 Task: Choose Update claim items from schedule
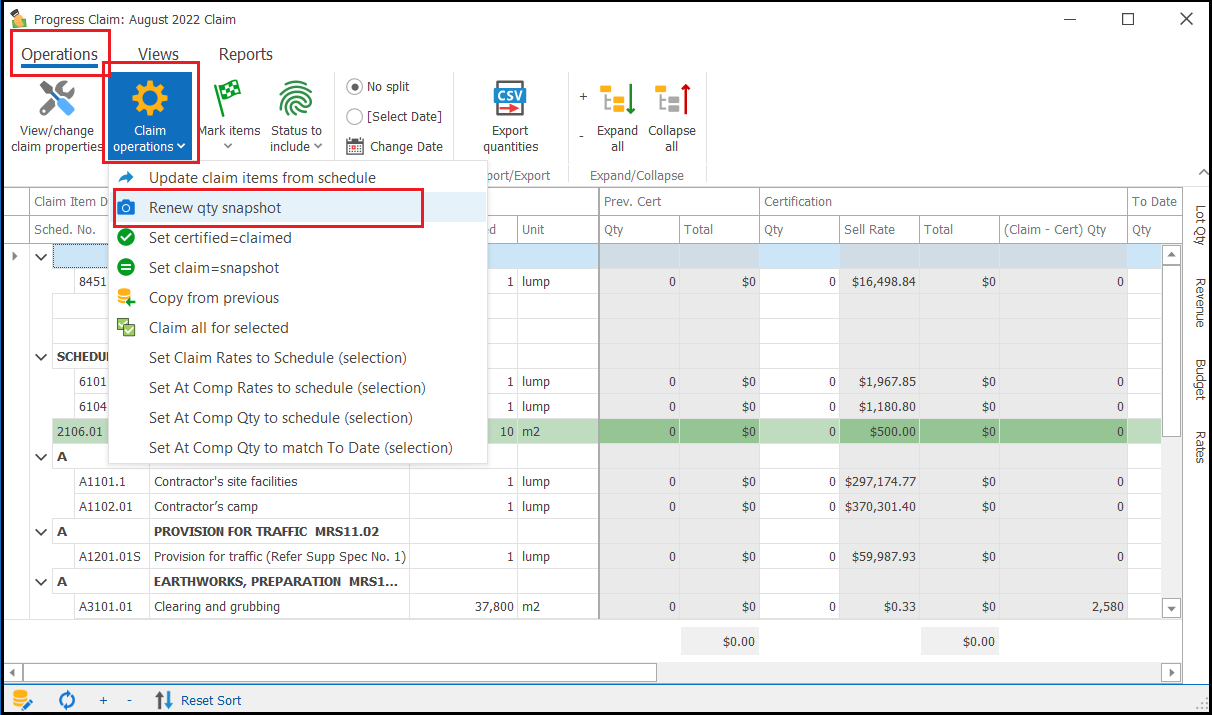point(297,178)
